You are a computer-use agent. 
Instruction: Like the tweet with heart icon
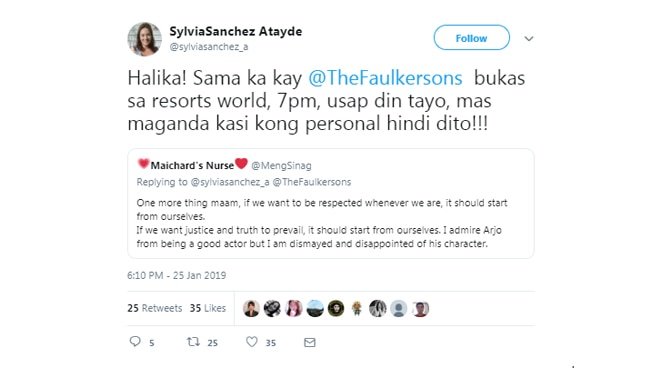tap(252, 342)
